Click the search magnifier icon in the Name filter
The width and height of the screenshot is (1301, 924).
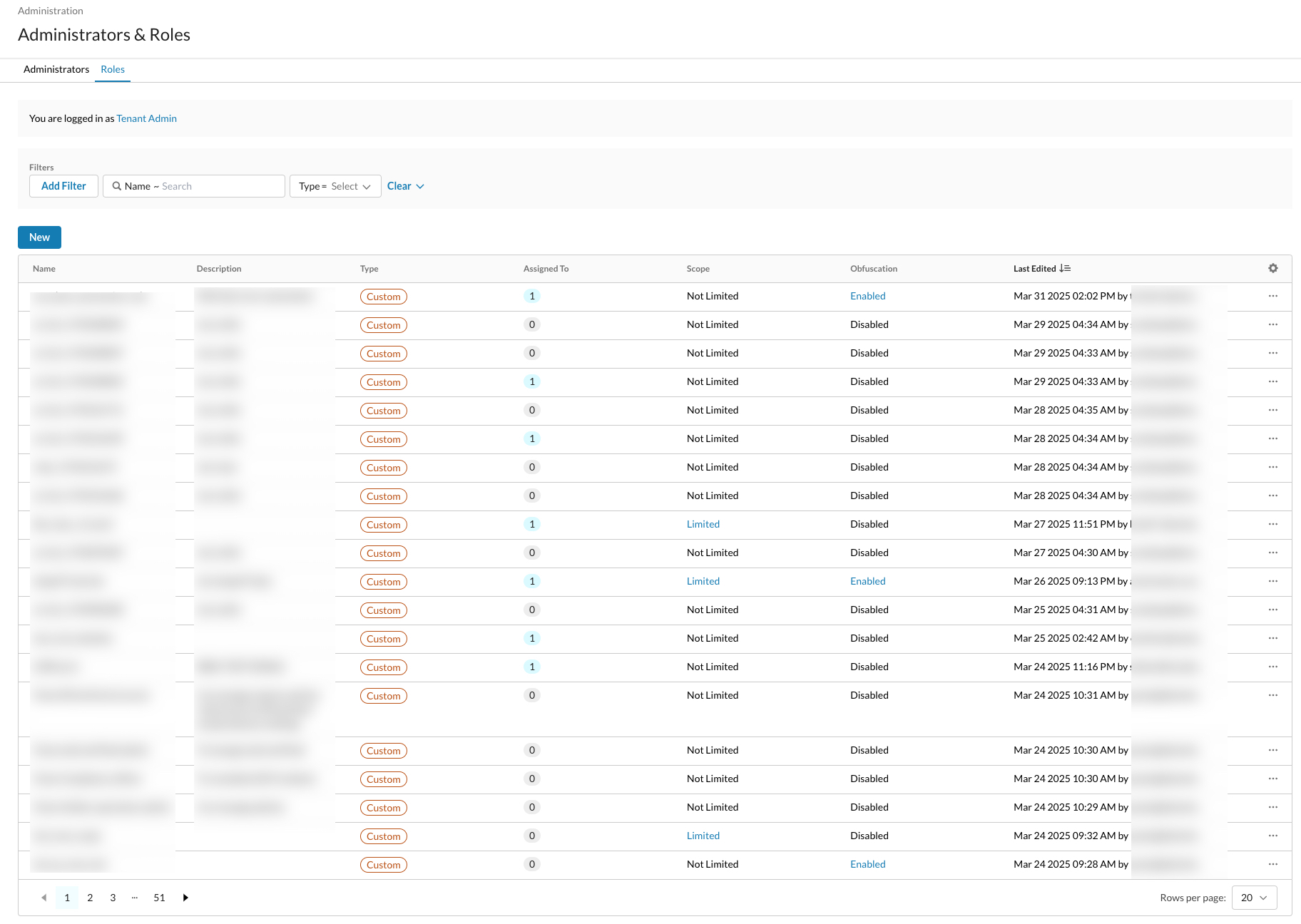click(118, 185)
